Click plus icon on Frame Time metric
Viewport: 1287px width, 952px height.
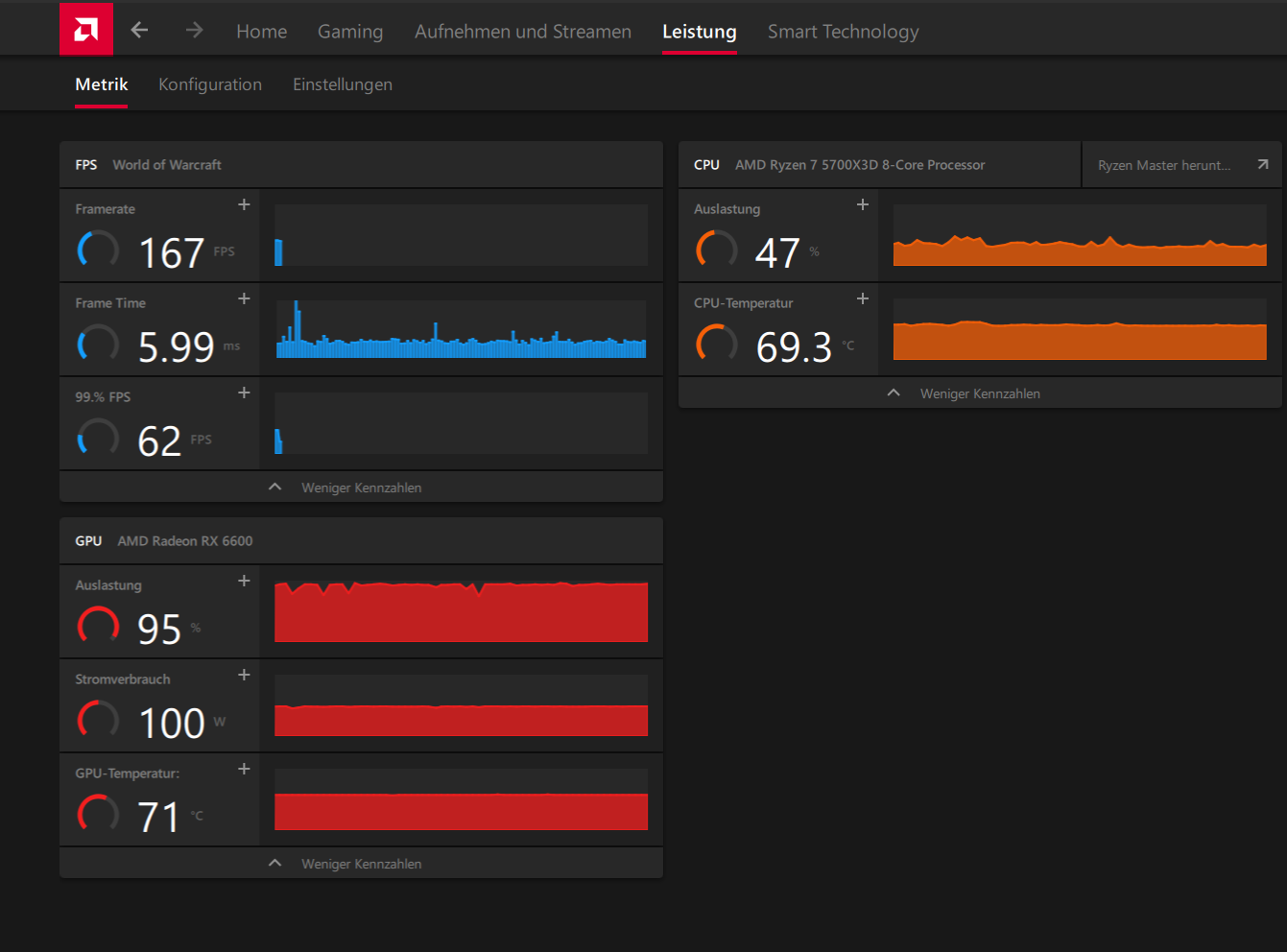click(244, 298)
